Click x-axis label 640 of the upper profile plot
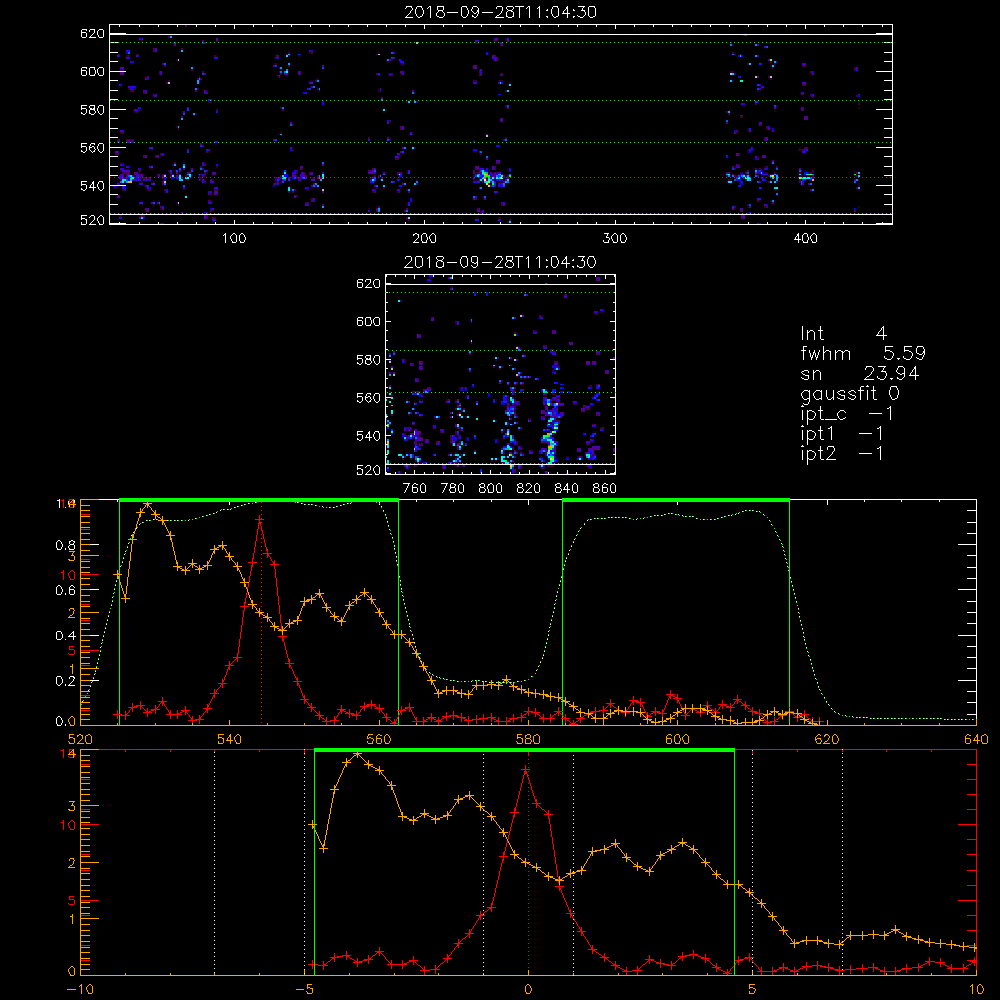This screenshot has height=1000, width=1000. point(976,739)
